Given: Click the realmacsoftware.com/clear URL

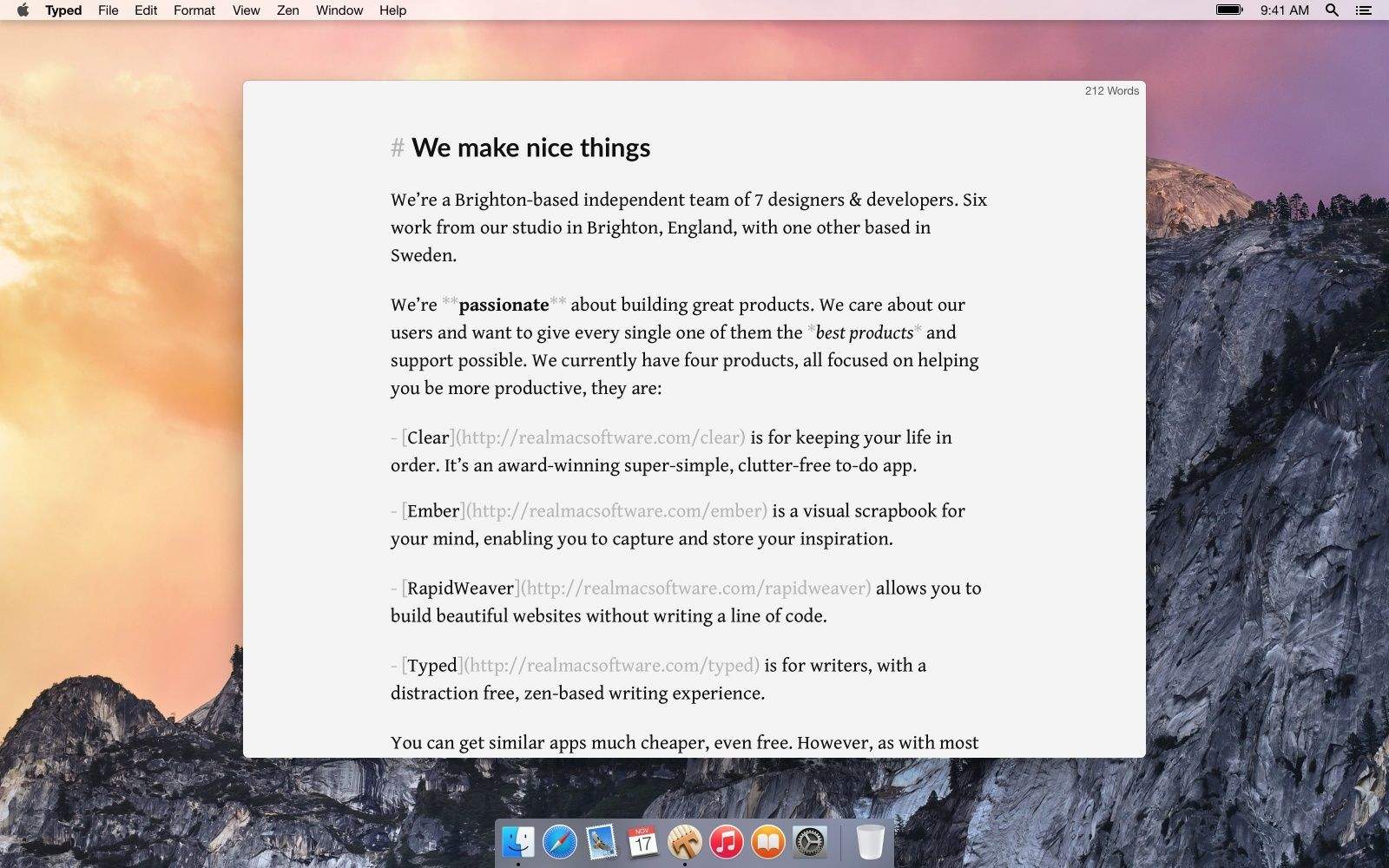Looking at the screenshot, I should coord(601,438).
